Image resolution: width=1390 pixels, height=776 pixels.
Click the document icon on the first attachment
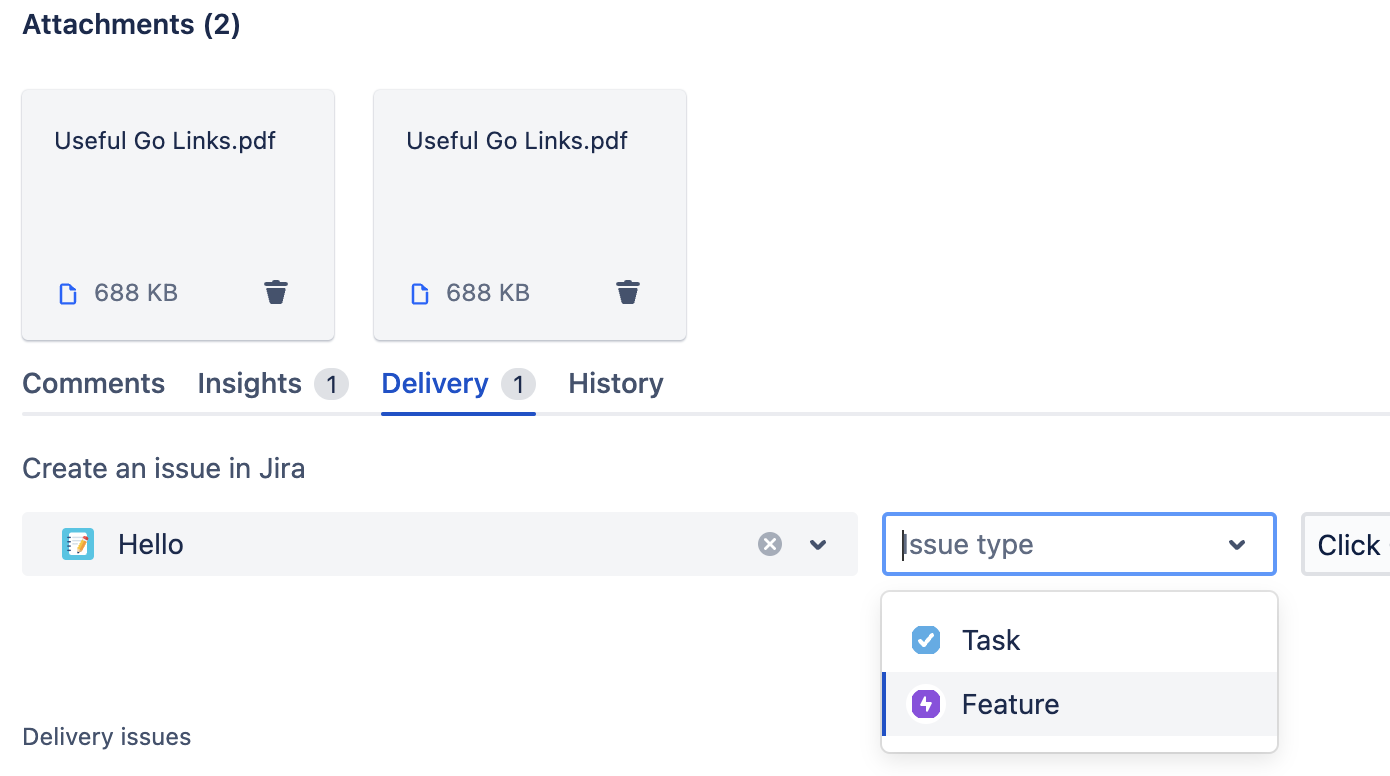(67, 292)
